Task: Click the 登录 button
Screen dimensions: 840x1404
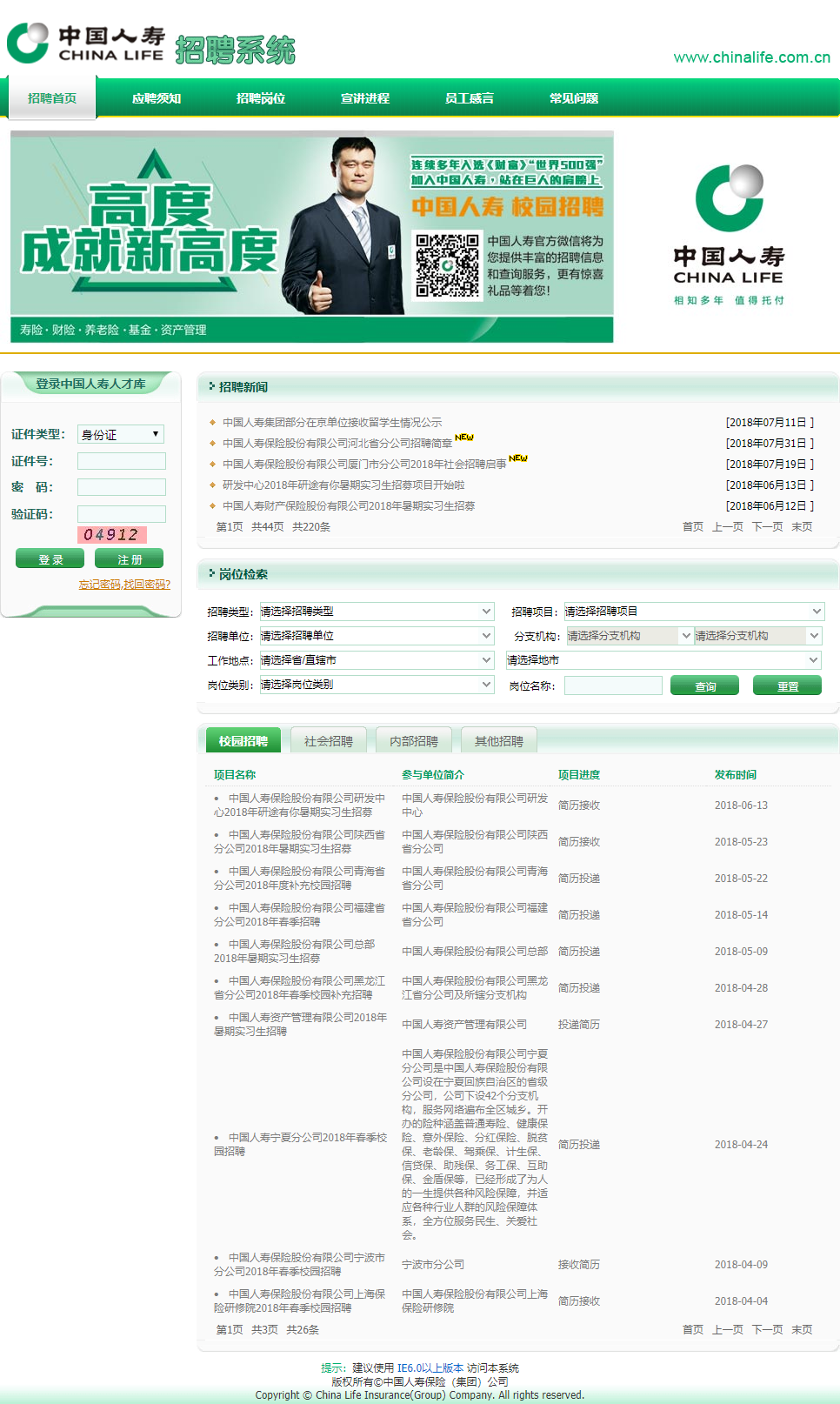Action: tap(50, 558)
